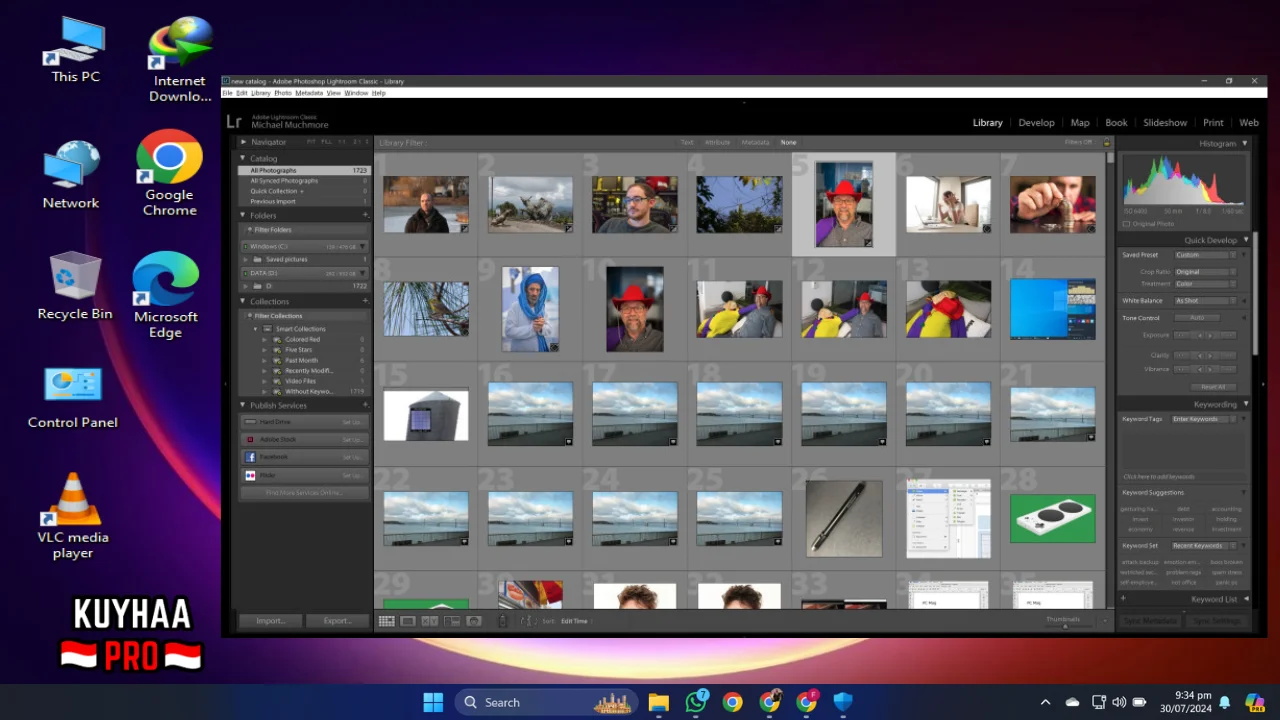Screen dimensions: 1280x720
Task: Open Microsoft Edge desktop shortcut
Action: pos(165,294)
